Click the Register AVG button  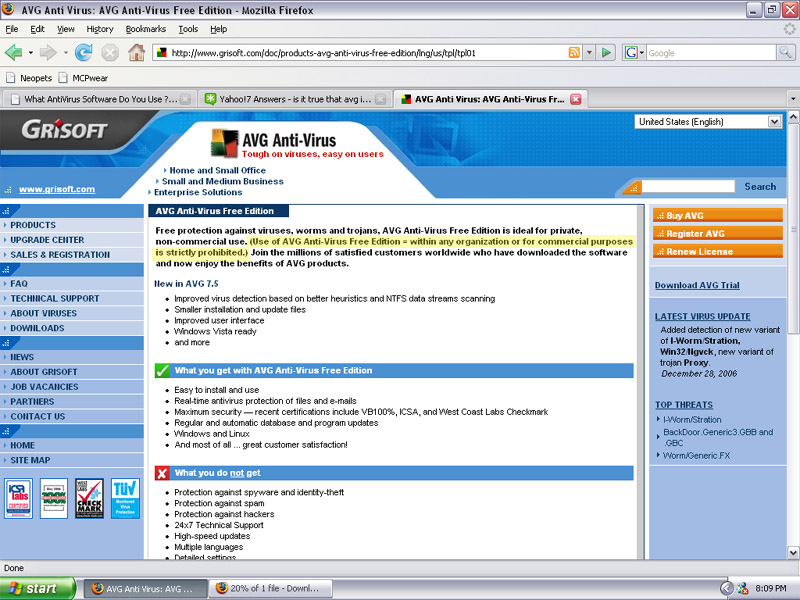[717, 233]
